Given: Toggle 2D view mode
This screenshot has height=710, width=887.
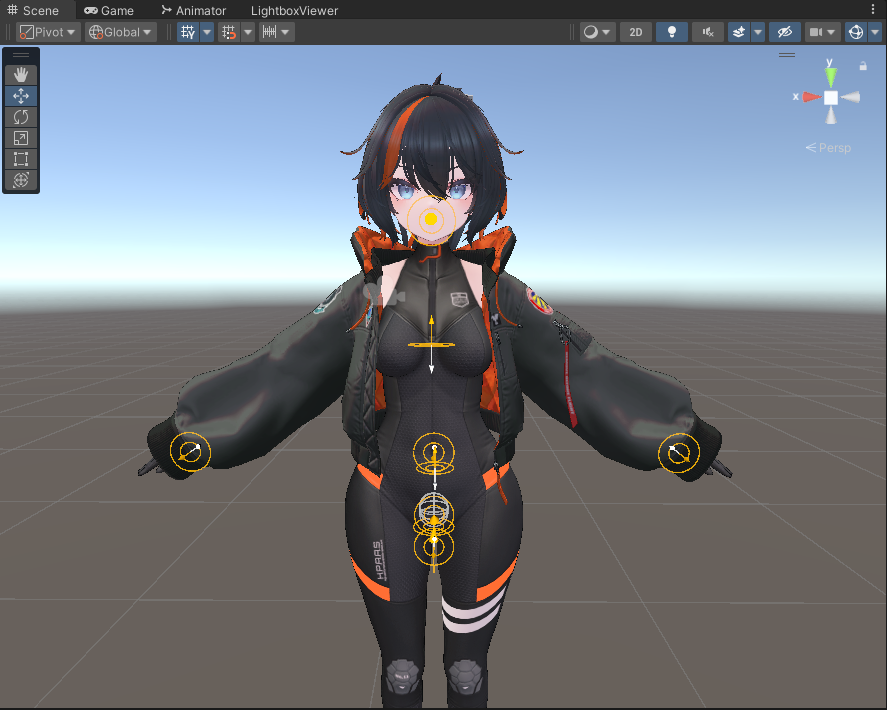Looking at the screenshot, I should tap(636, 32).
